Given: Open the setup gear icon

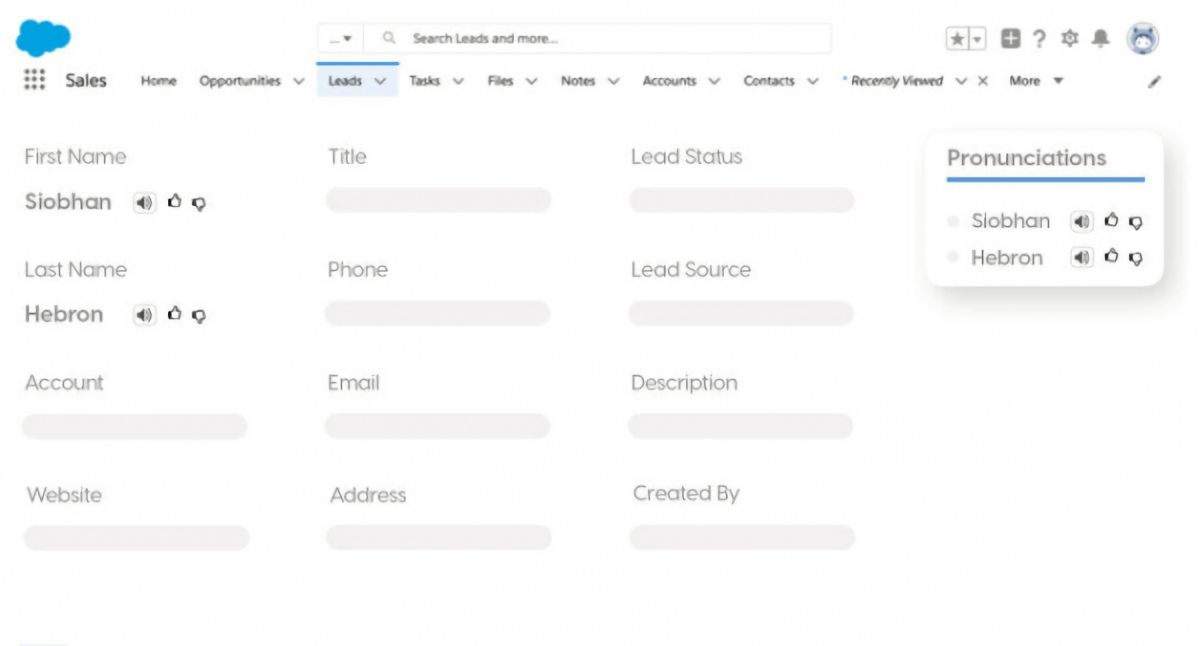Looking at the screenshot, I should (1069, 39).
